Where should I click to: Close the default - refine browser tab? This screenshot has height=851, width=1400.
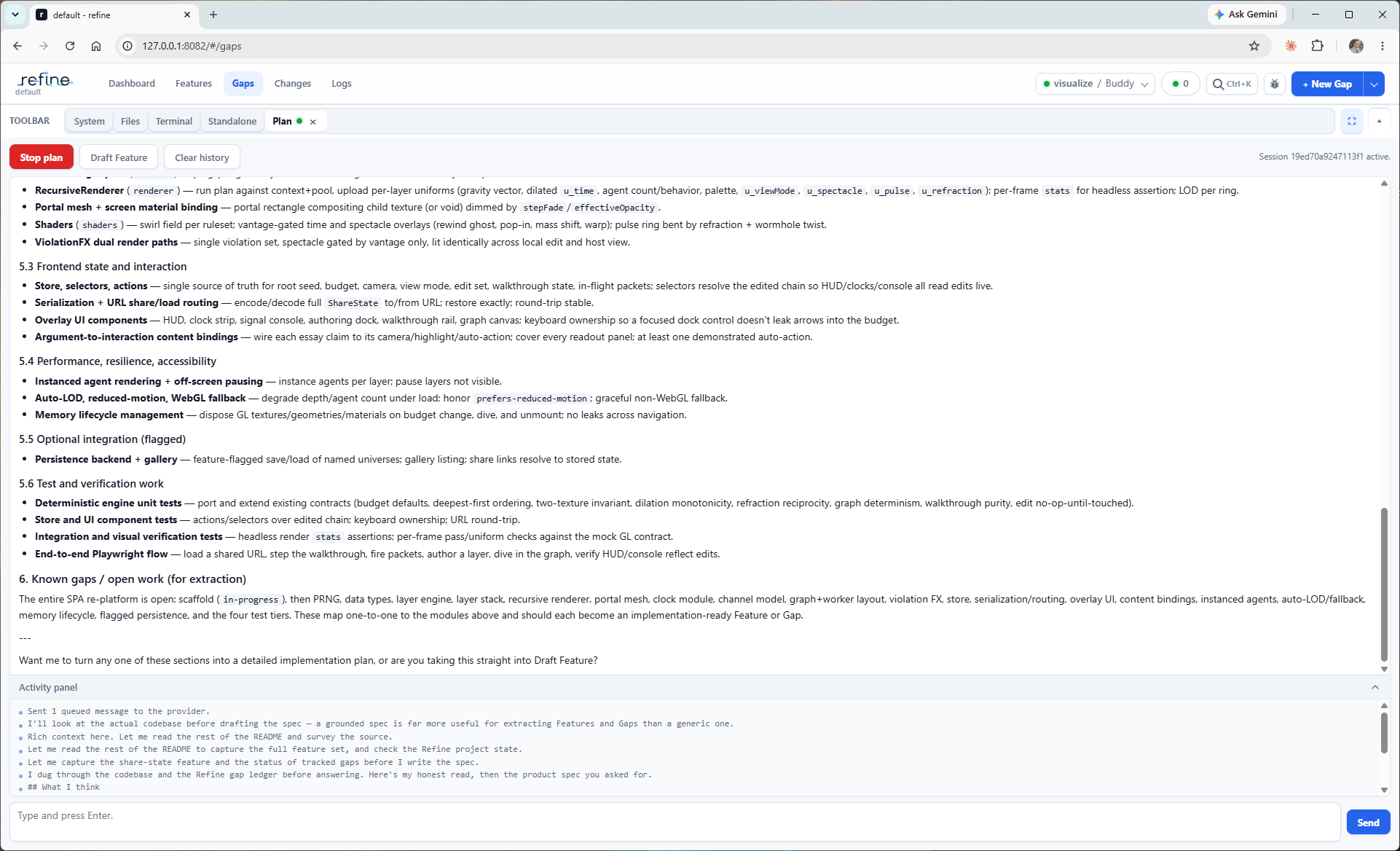click(x=187, y=15)
